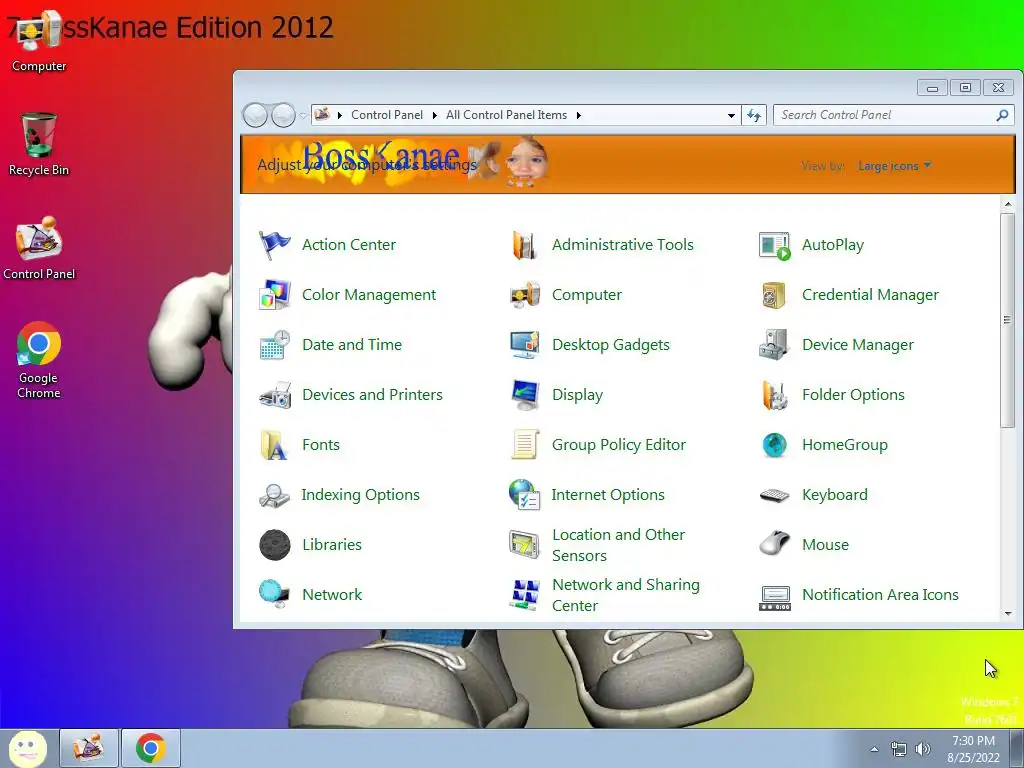
Task: Click the Fonts folder icon
Action: point(274,445)
